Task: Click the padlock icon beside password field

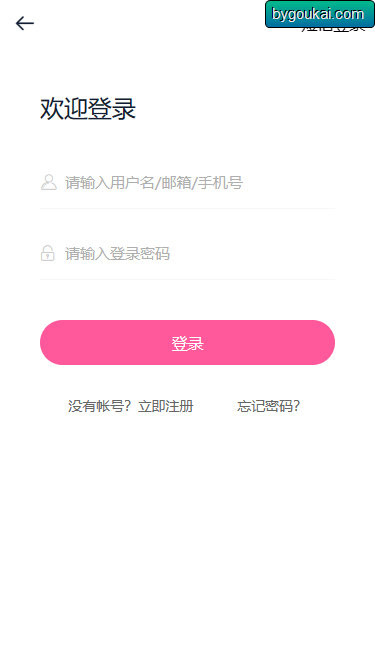Action: (48, 253)
